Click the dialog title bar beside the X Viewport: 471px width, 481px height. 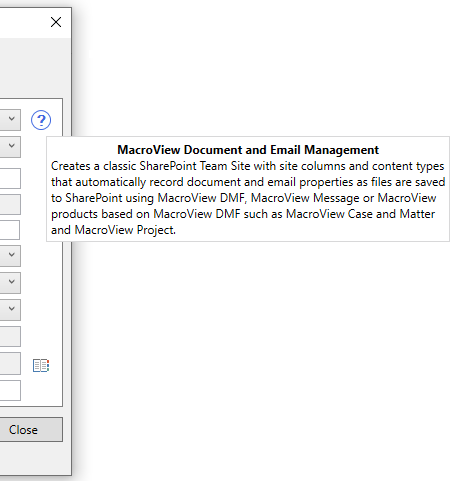tap(23, 22)
